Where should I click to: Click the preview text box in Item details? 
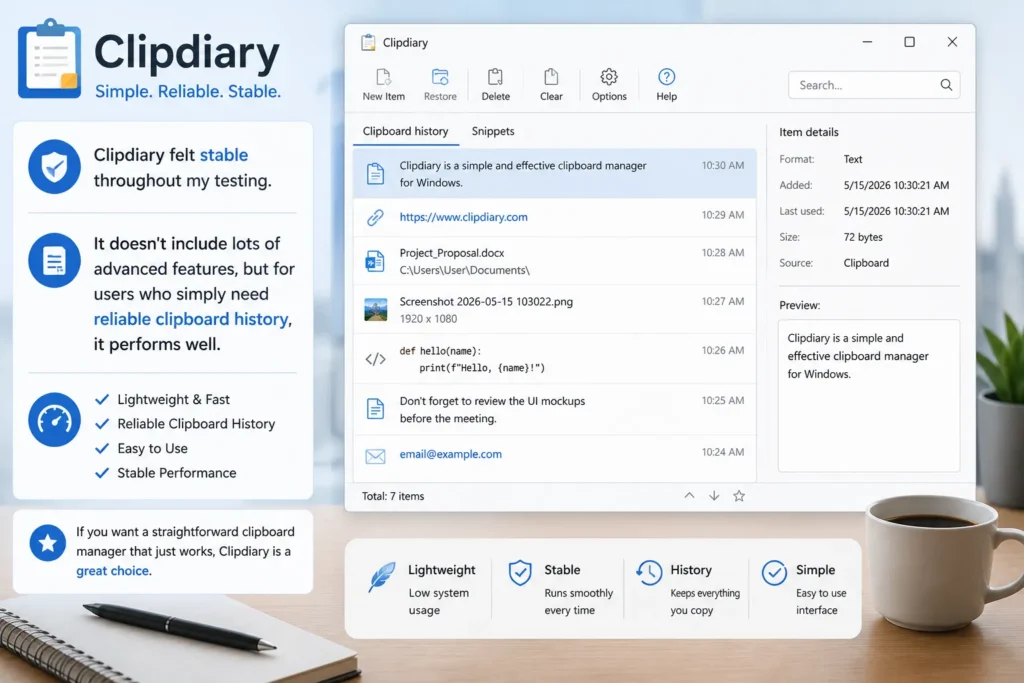tap(869, 396)
